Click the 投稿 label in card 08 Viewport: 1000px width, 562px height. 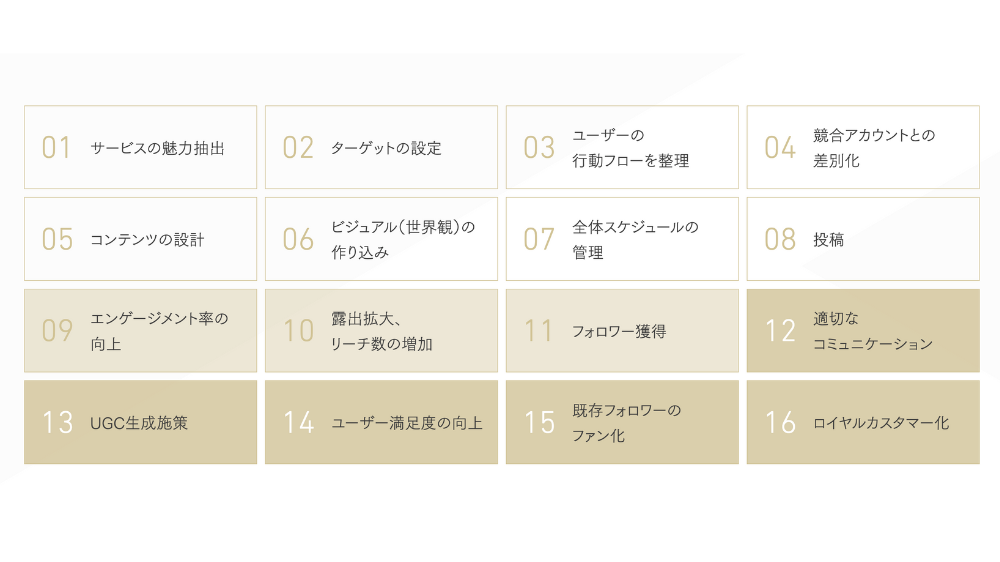[828, 240]
